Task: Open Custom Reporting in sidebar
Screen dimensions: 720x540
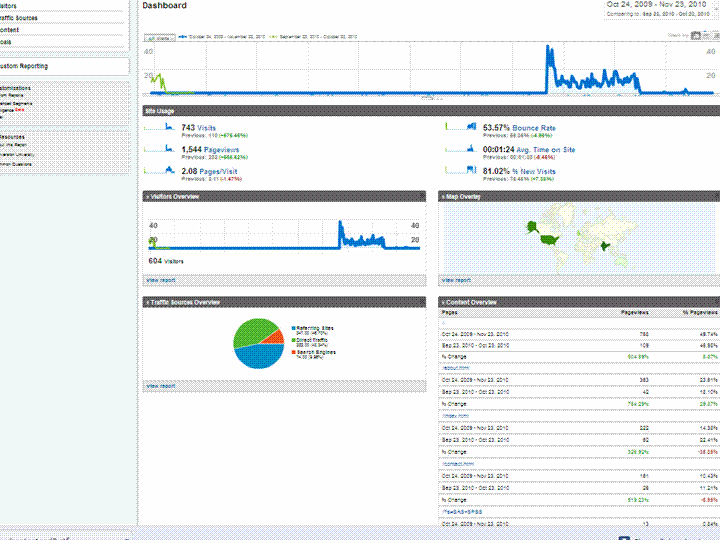Action: [24, 66]
